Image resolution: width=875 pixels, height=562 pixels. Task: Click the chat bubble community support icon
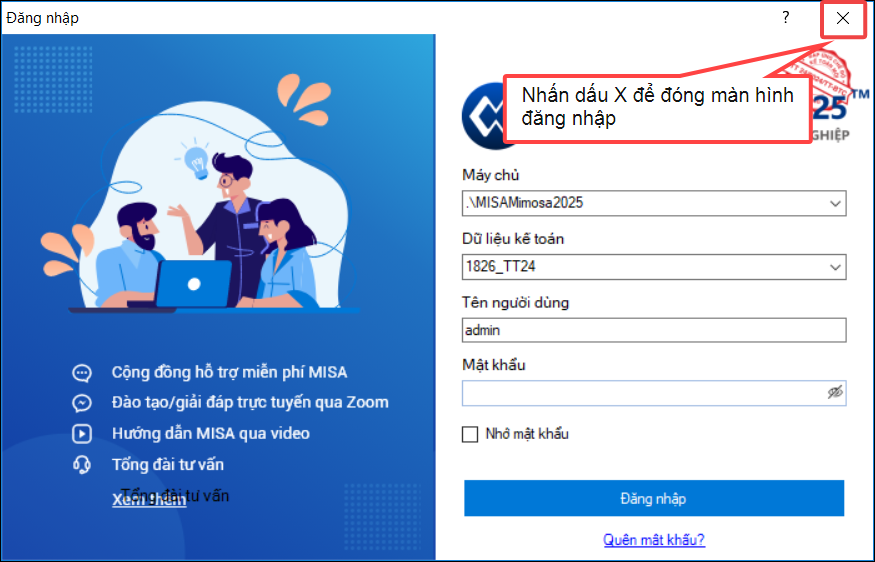tap(82, 372)
